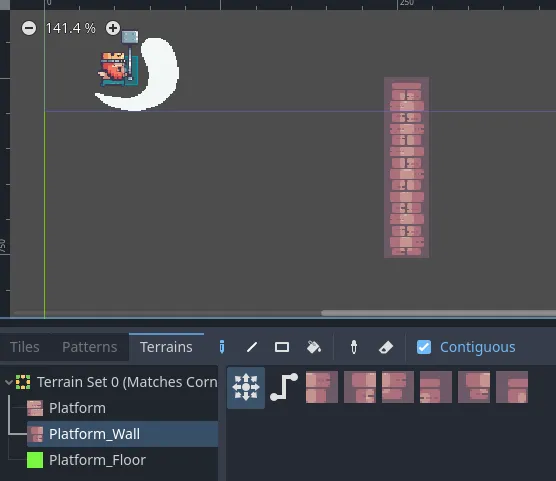Pick the first Platform_Wall tile thumbnail
The height and width of the screenshot is (481, 556).
click(x=322, y=387)
